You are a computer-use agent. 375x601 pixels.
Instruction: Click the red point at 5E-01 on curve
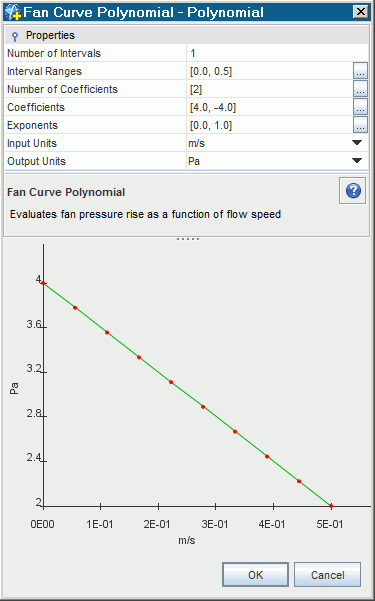click(x=331, y=506)
